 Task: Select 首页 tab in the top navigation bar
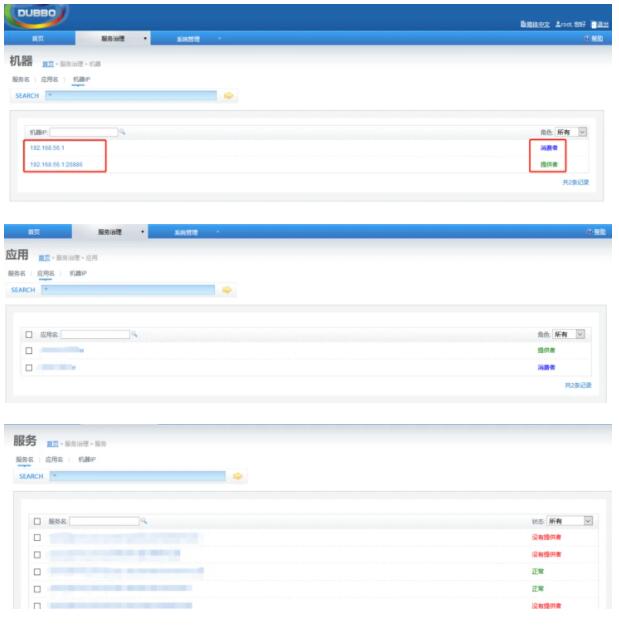37,38
